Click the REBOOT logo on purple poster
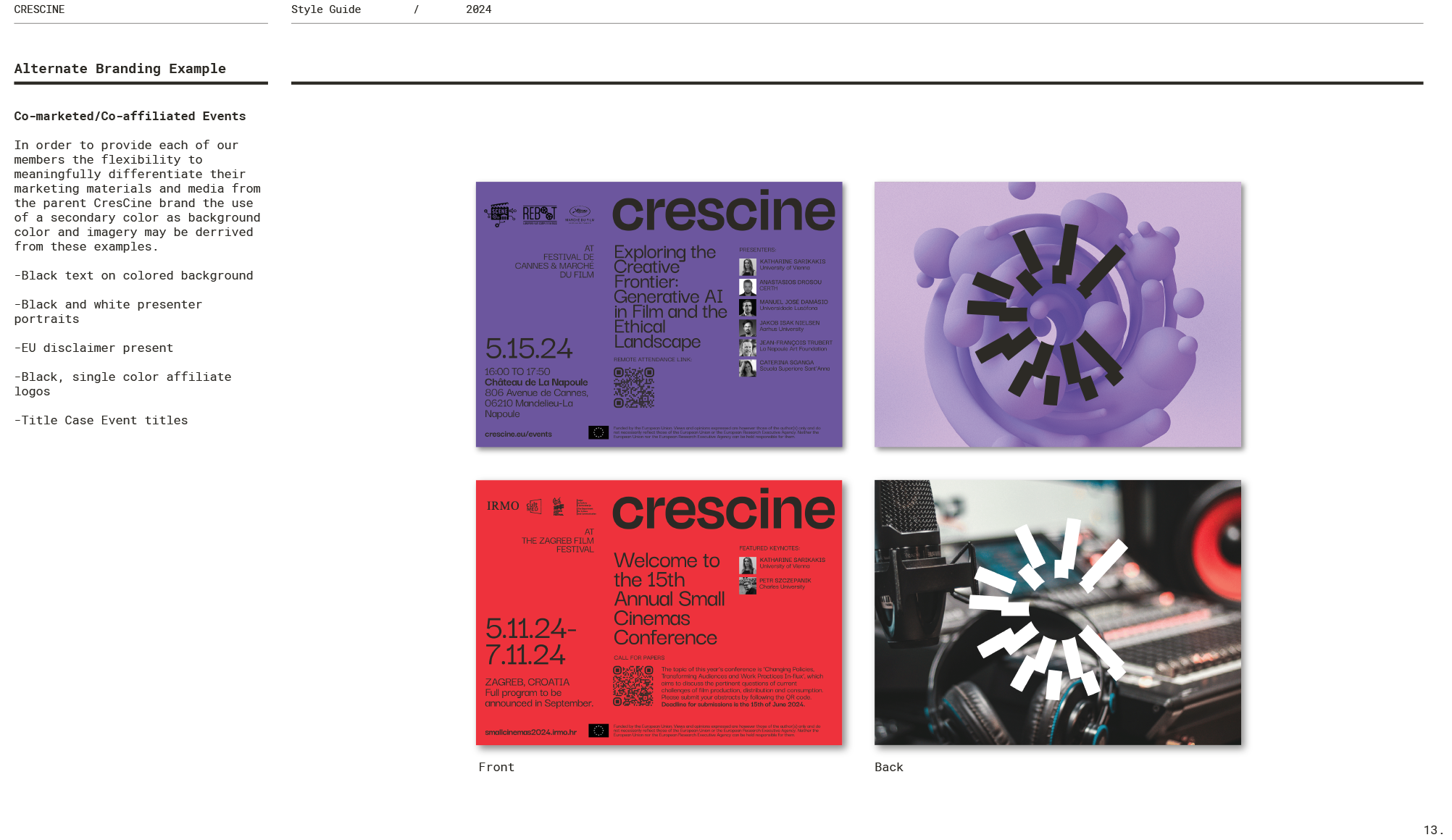This screenshot has width=1452, height=840. [540, 214]
